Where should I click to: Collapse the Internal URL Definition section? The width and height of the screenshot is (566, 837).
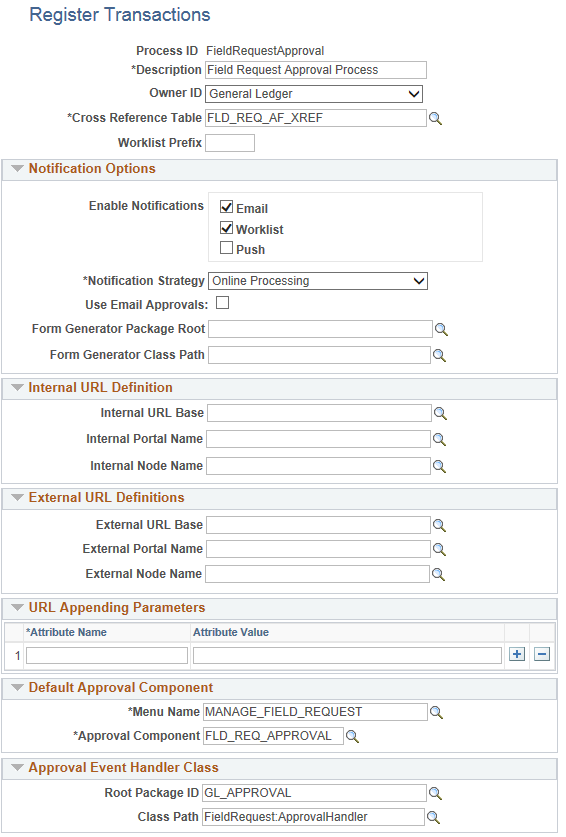pyautogui.click(x=18, y=388)
